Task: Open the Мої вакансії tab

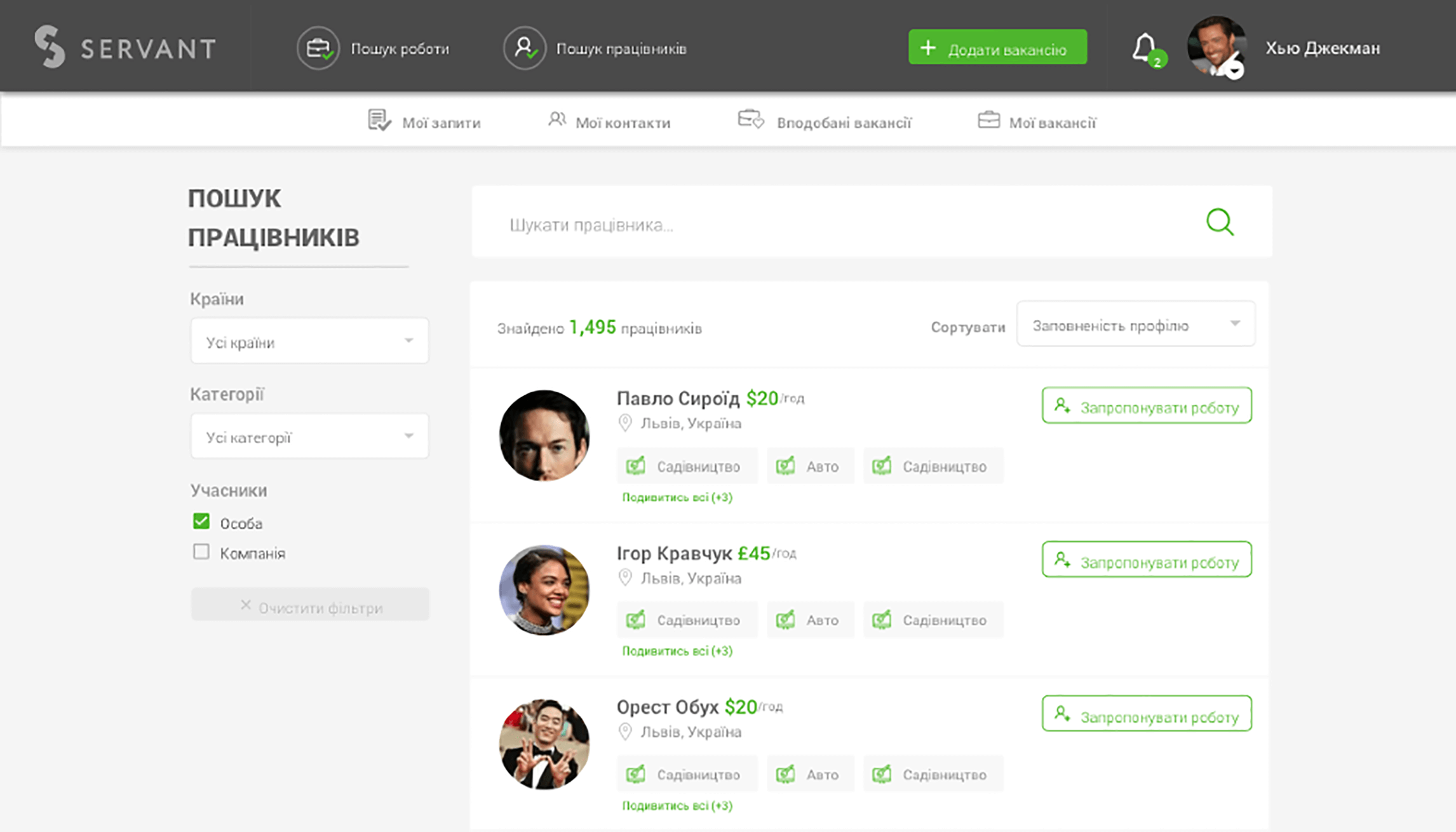Action: tap(1036, 121)
